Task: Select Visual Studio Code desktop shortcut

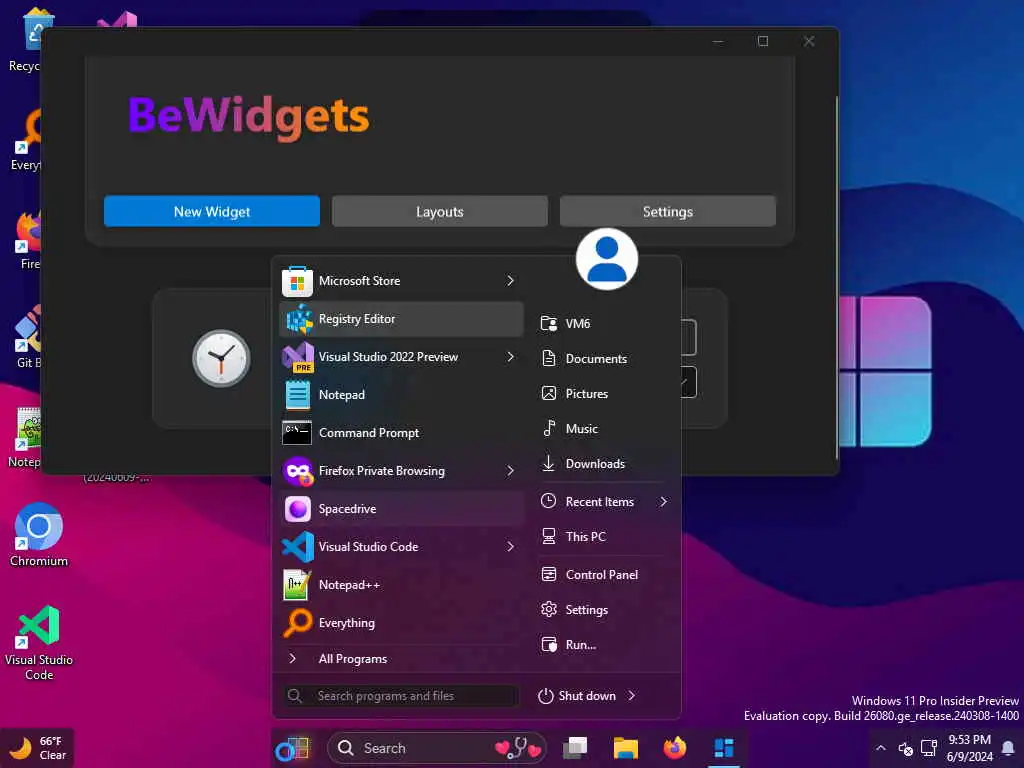Action: (39, 643)
